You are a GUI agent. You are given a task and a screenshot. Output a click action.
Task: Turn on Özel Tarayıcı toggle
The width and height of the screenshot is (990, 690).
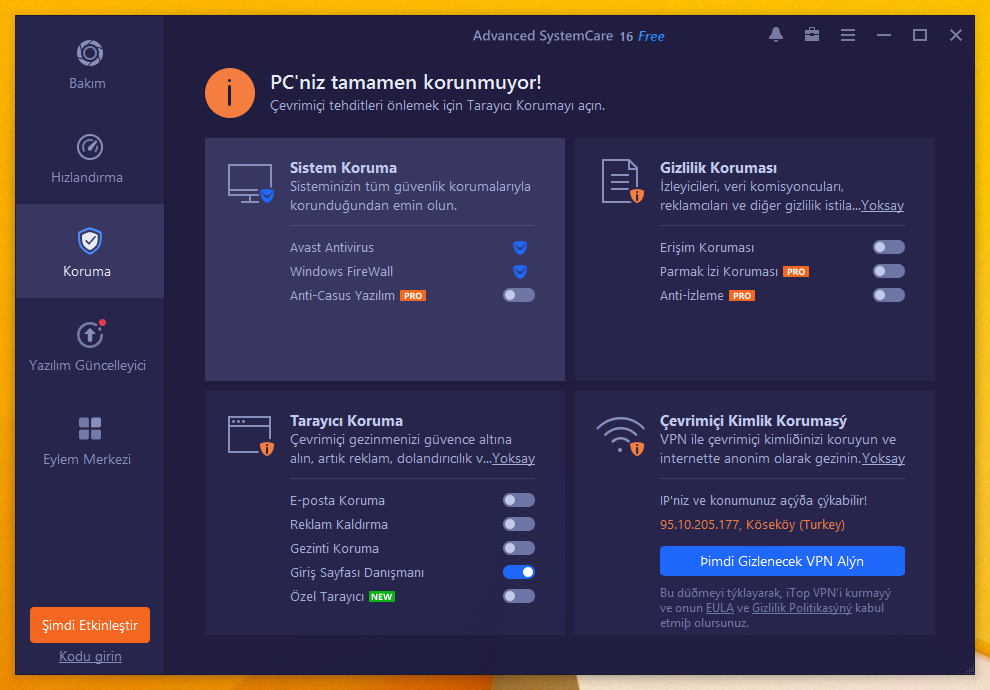click(x=519, y=596)
